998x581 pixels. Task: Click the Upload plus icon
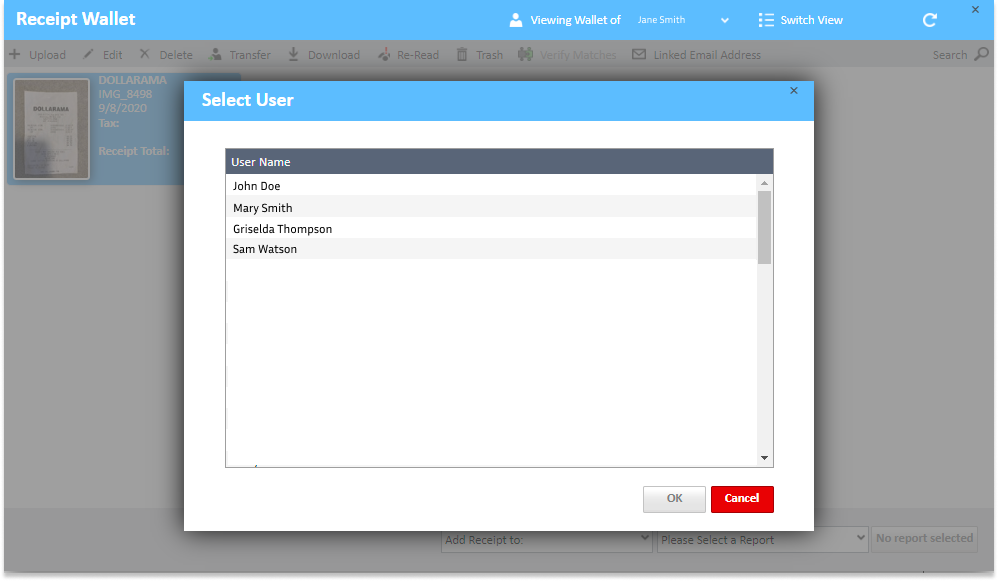15,54
